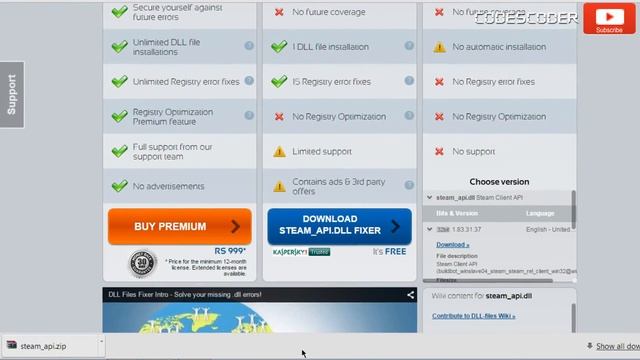Open the Support side tab

(x=12, y=95)
